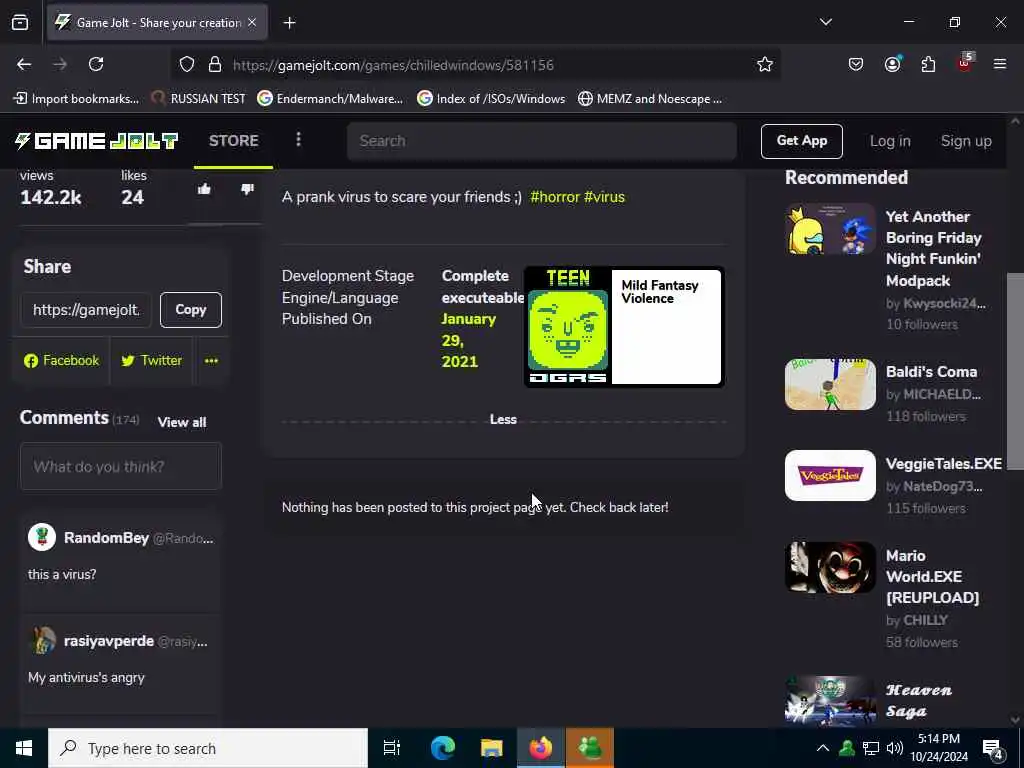Copy the share link
Viewport: 1024px width, 768px height.
point(191,310)
